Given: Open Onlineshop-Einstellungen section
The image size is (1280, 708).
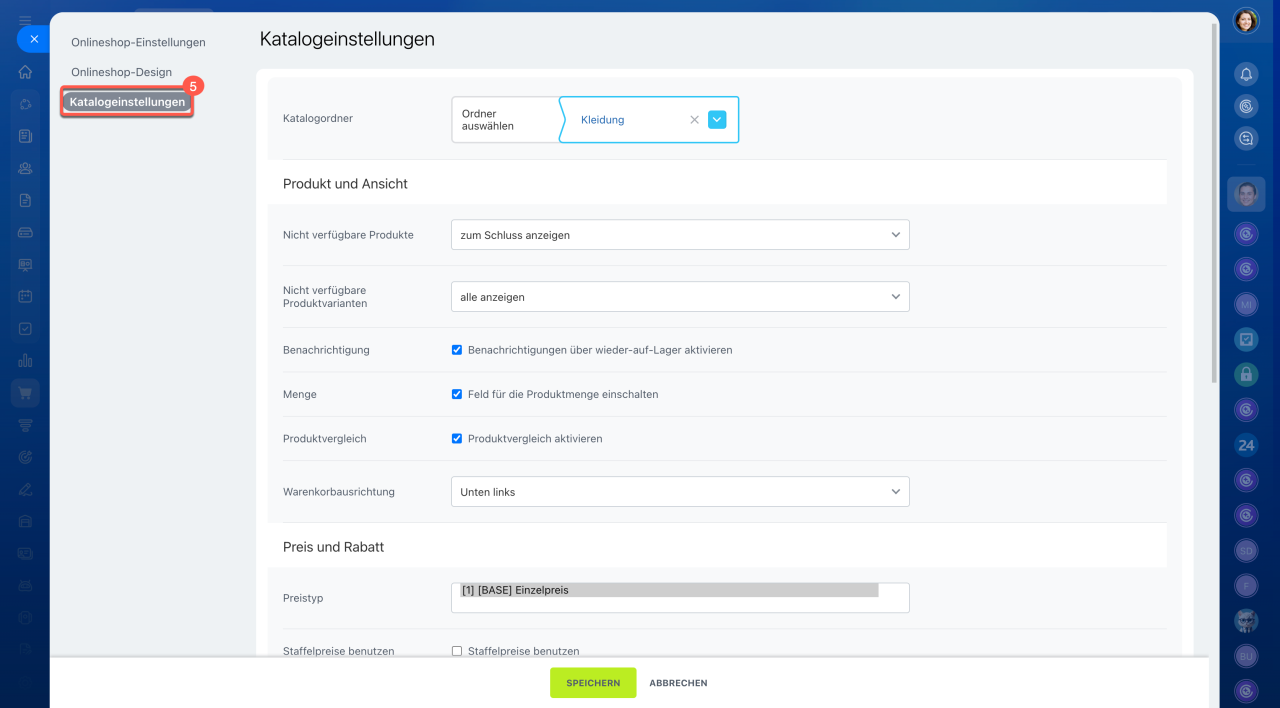Looking at the screenshot, I should (x=138, y=42).
